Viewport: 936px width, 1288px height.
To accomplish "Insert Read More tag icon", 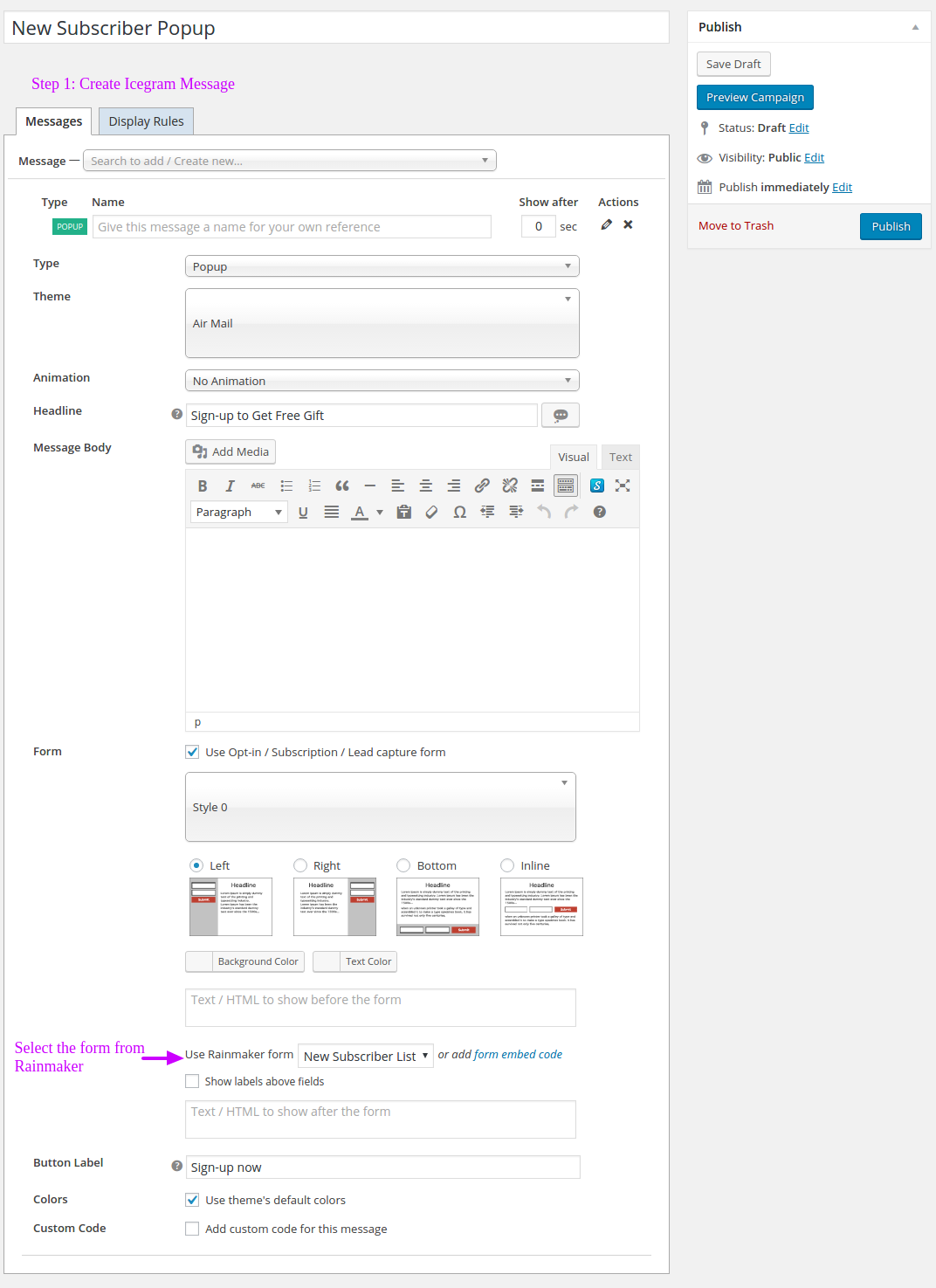I will [x=538, y=486].
